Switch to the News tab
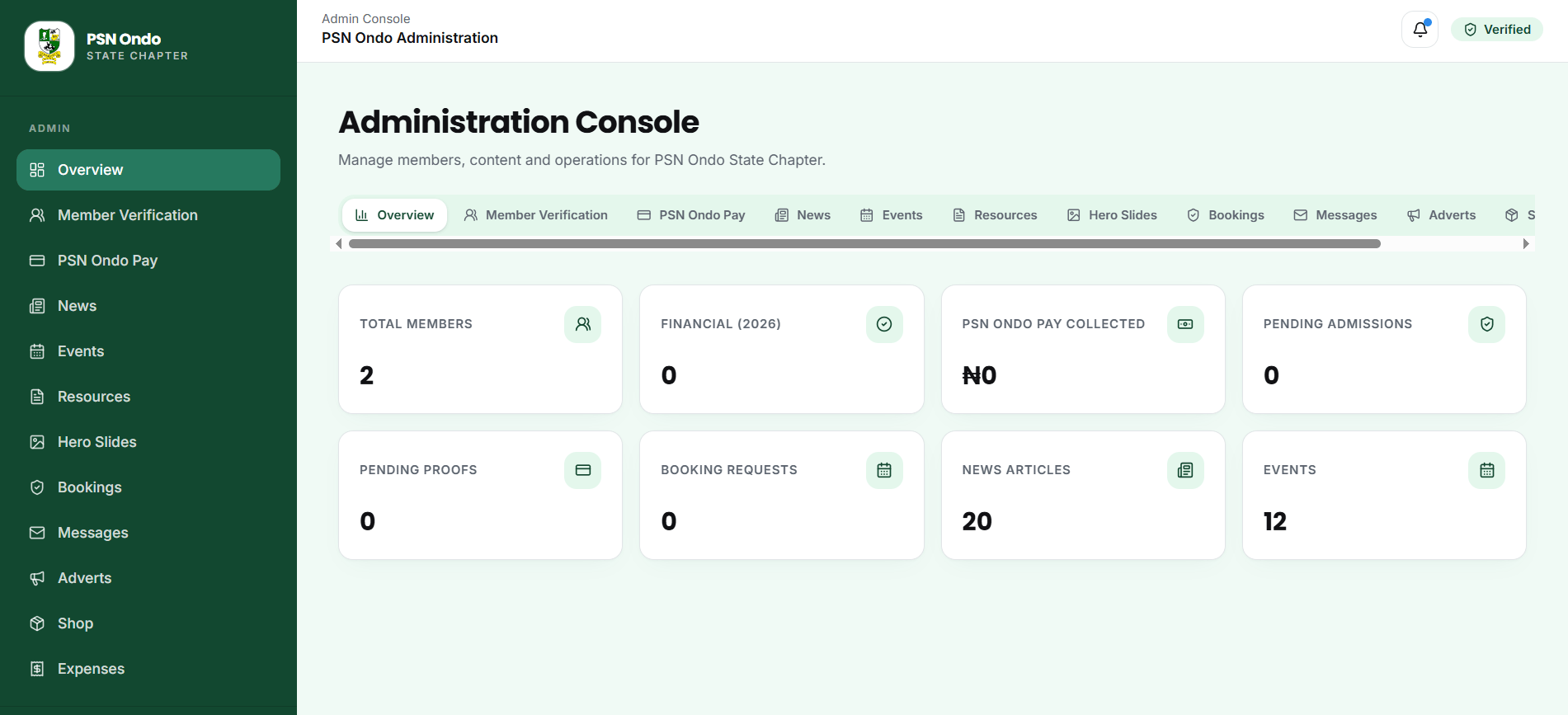Viewport: 1568px width, 715px height. [803, 215]
